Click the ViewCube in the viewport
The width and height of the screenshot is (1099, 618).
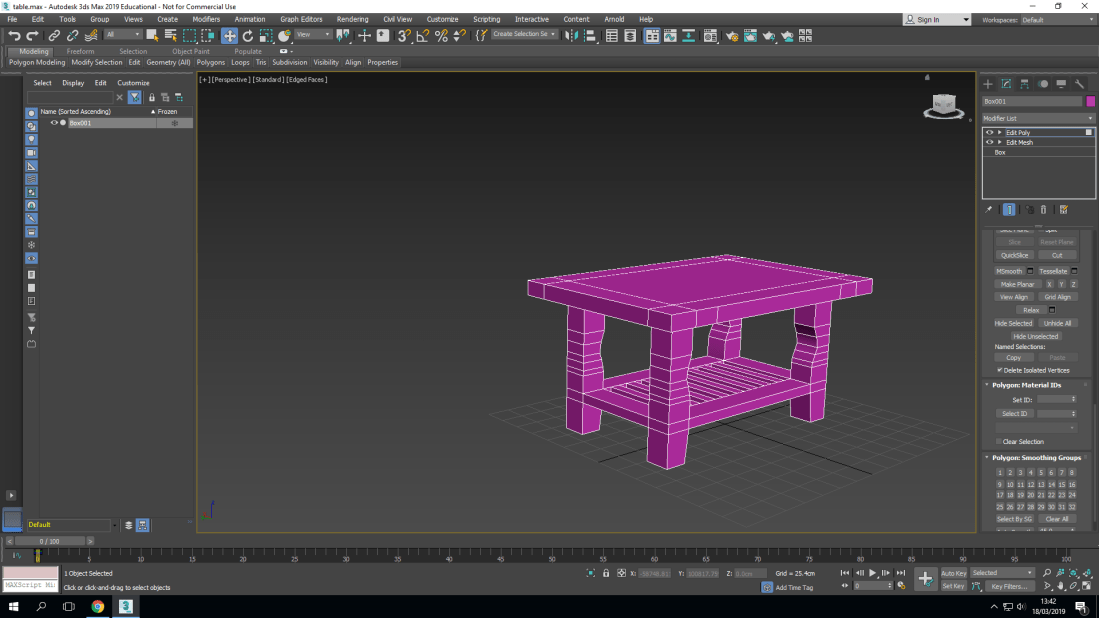[942, 104]
